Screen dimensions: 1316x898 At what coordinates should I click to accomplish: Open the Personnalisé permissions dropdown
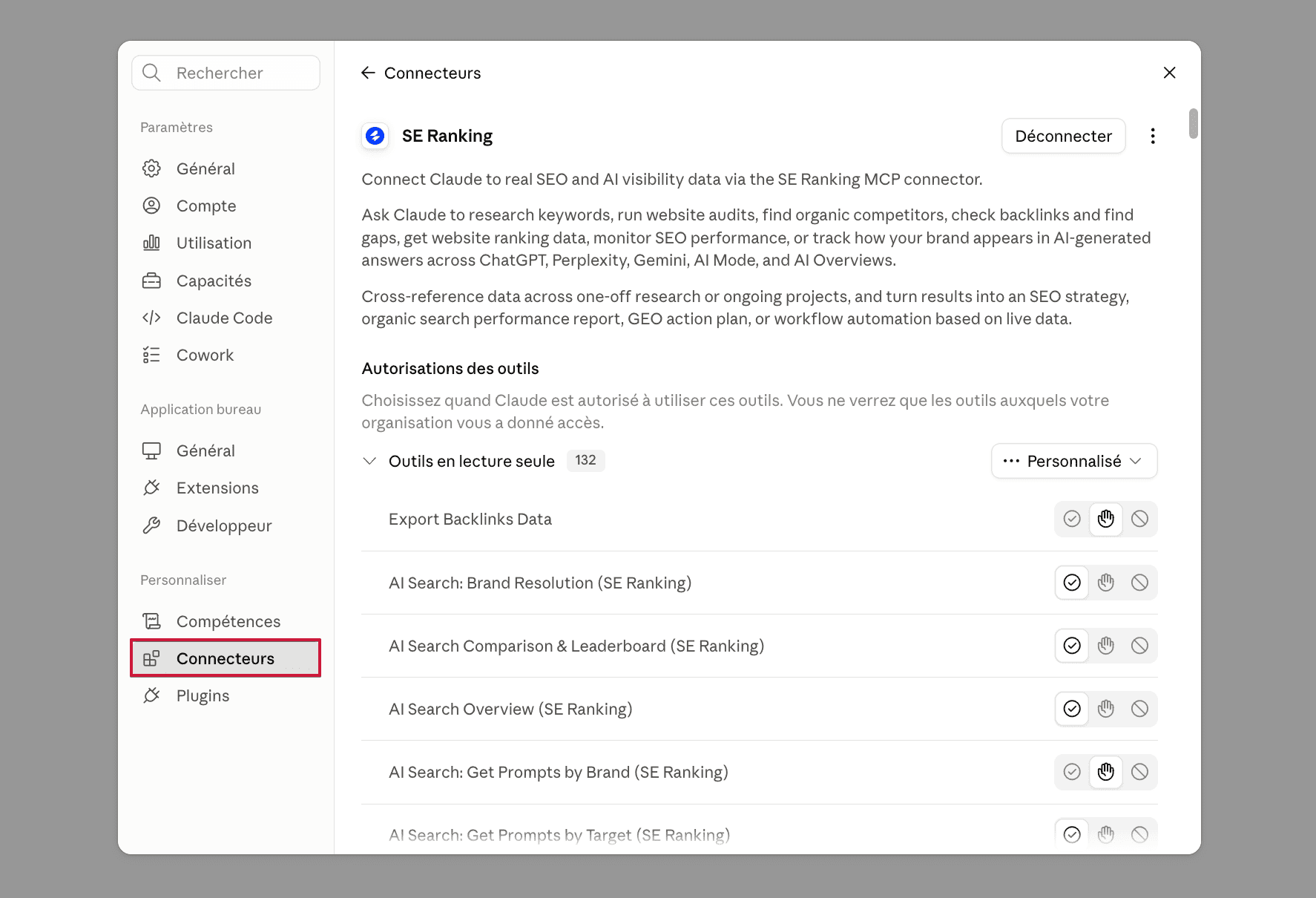[x=1074, y=461]
